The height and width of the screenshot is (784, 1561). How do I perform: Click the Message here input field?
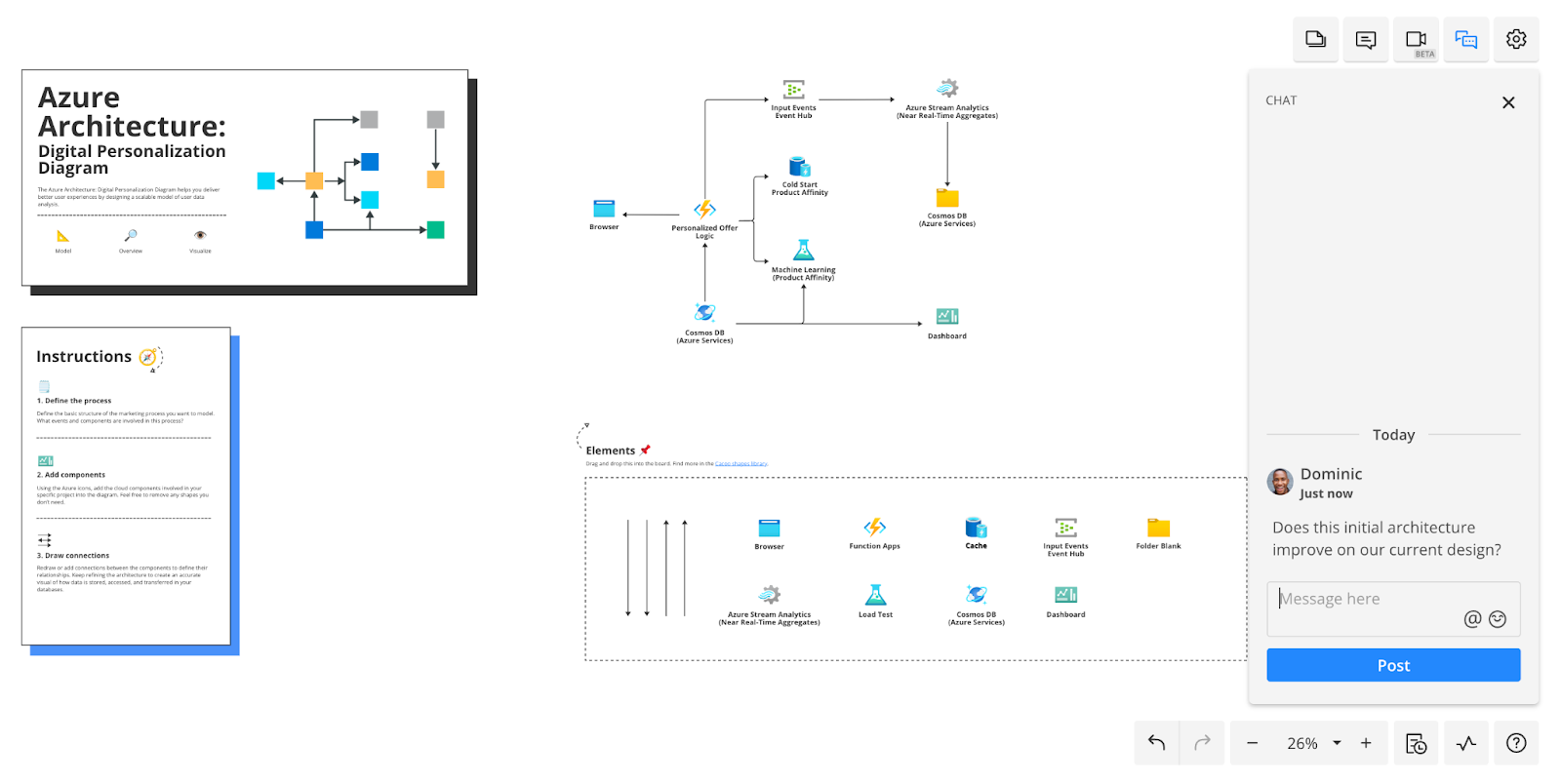1393,608
